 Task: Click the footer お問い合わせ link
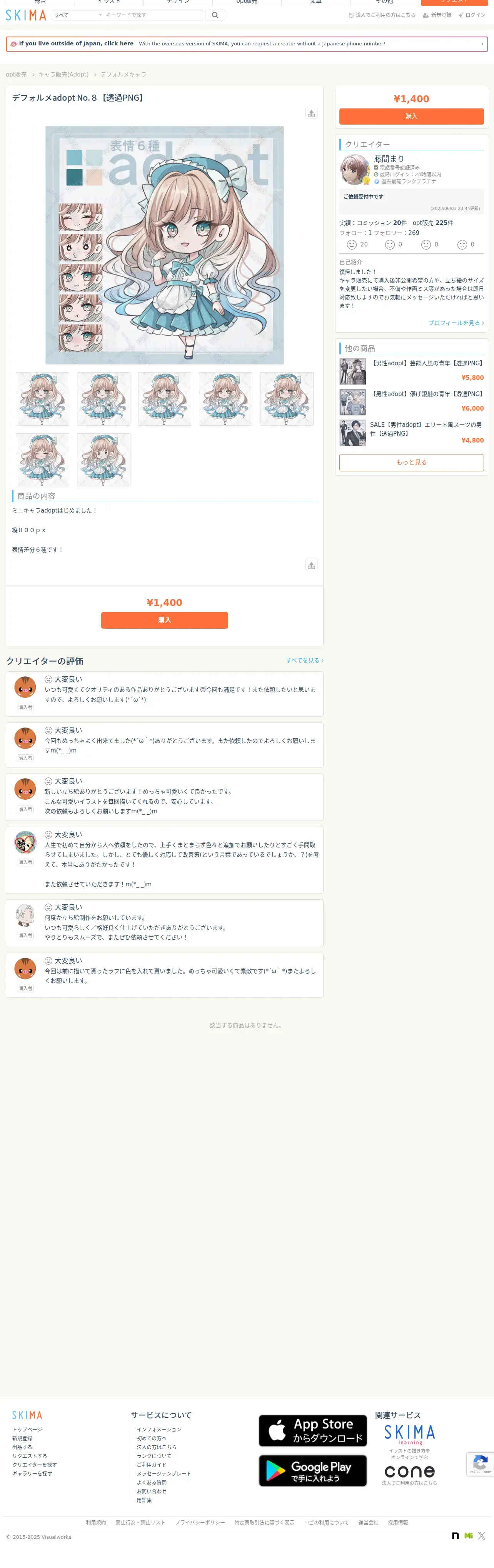pos(152,1492)
